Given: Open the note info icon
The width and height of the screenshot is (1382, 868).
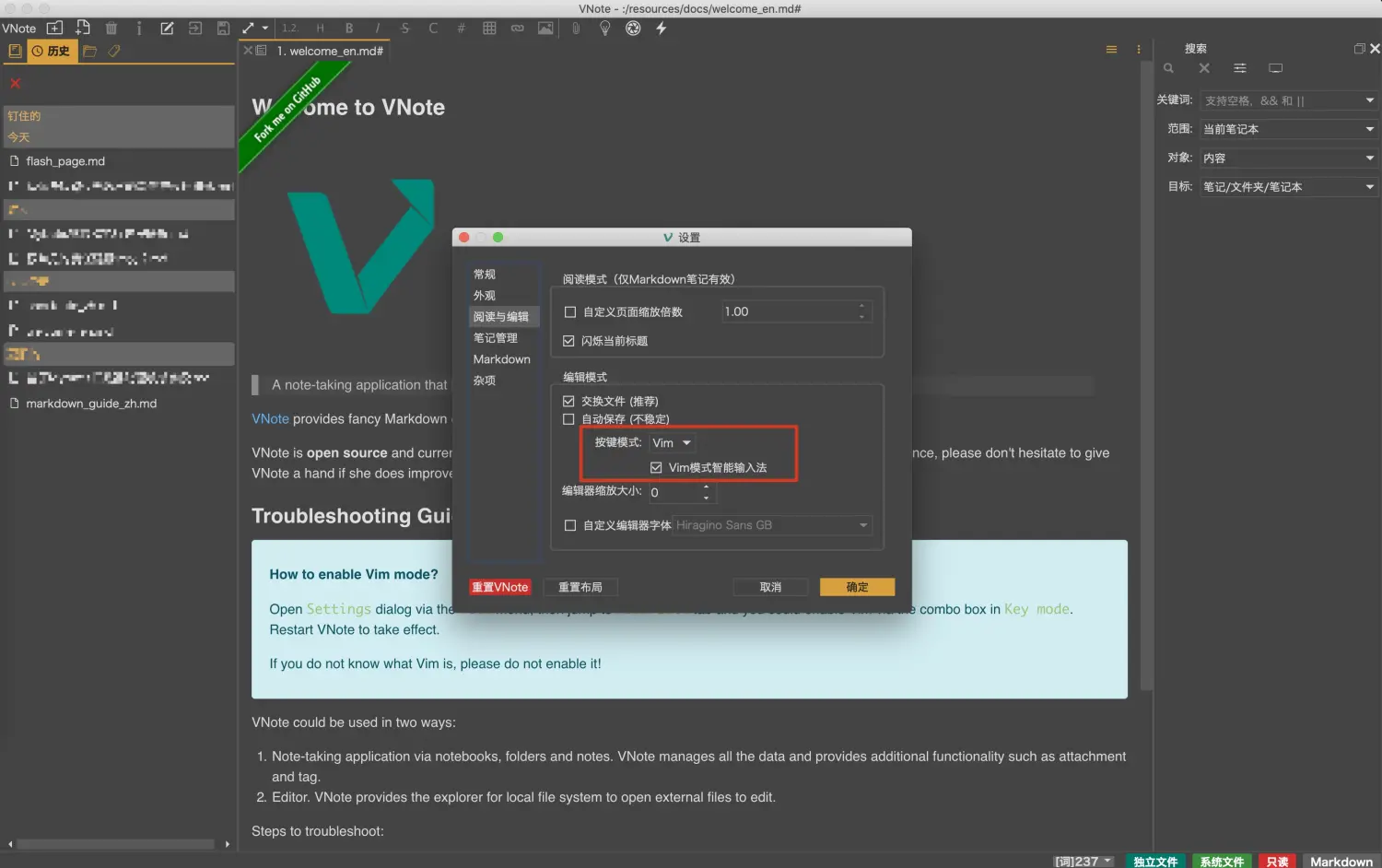Looking at the screenshot, I should click(x=139, y=29).
